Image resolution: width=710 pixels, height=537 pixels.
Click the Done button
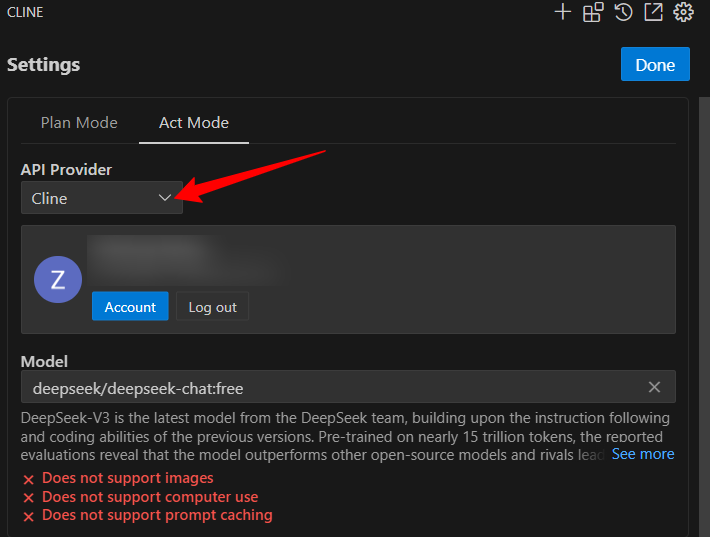pyautogui.click(x=655, y=64)
